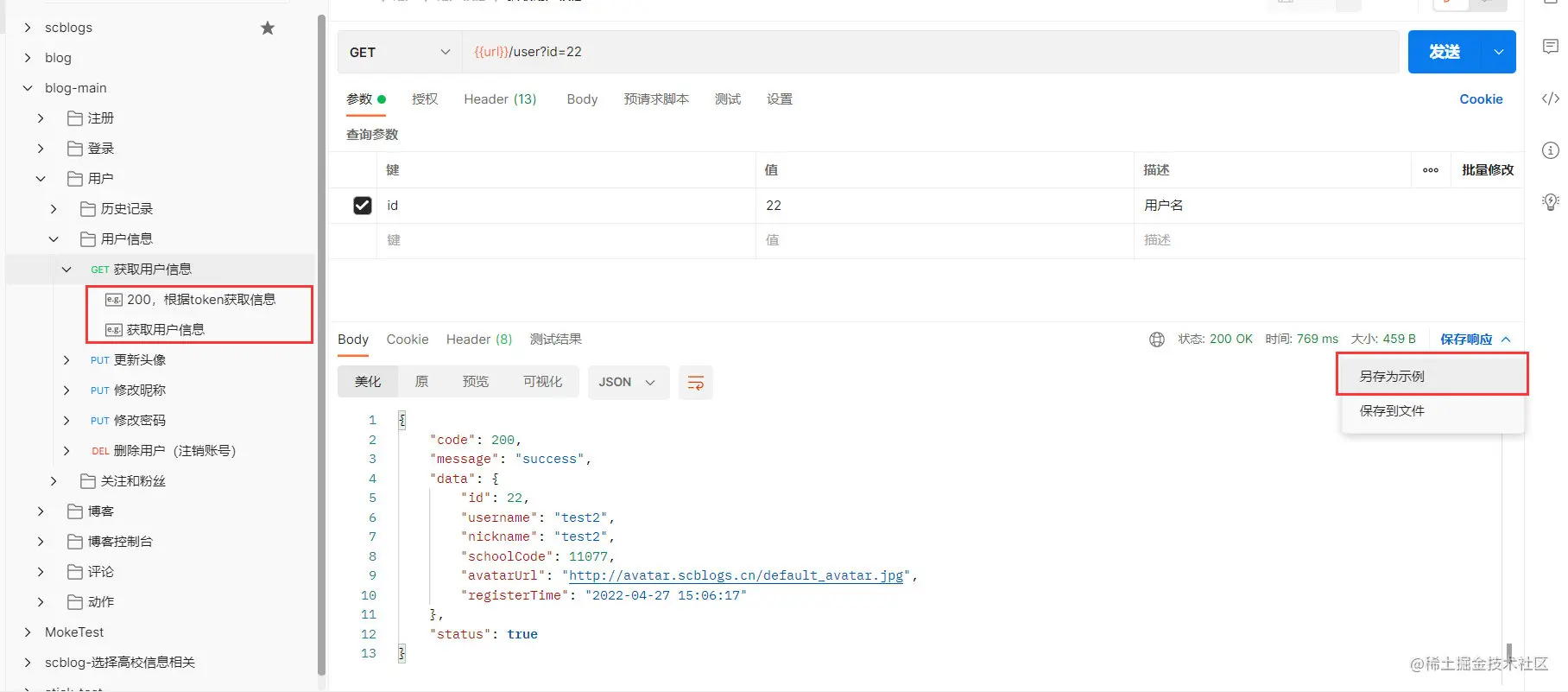Click the 动作 folder icon
1568x692 pixels.
point(75,602)
